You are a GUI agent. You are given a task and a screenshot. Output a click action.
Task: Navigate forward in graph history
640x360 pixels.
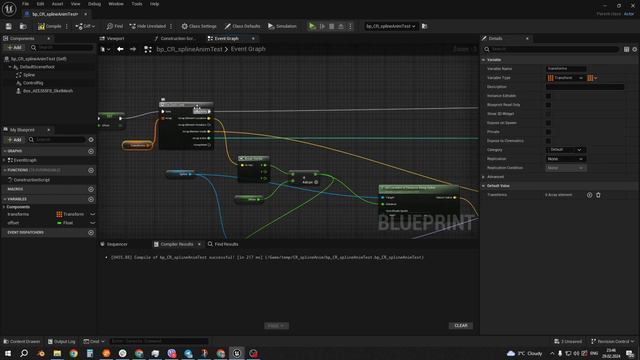click(133, 49)
